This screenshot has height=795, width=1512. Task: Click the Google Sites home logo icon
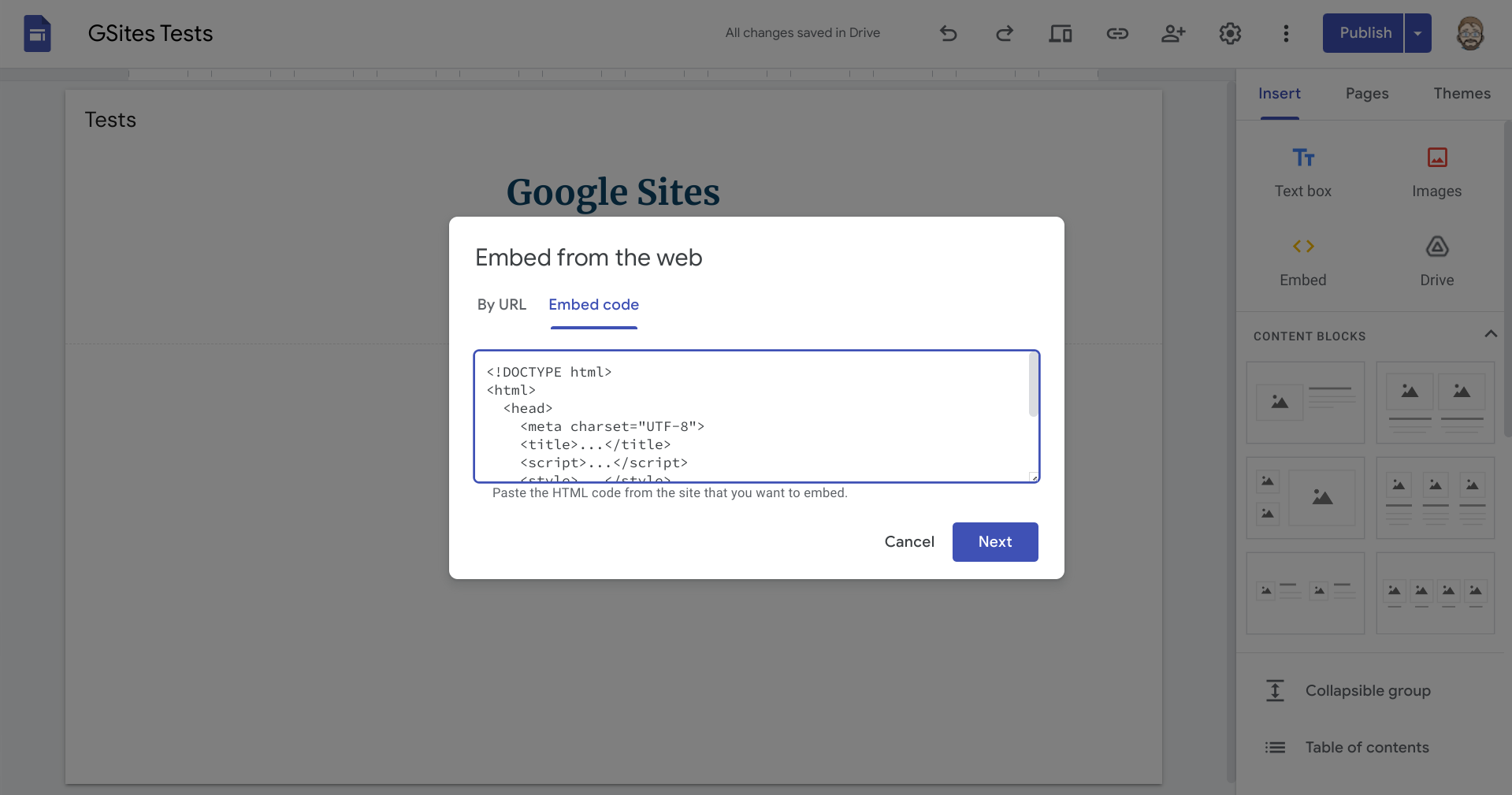[37, 33]
